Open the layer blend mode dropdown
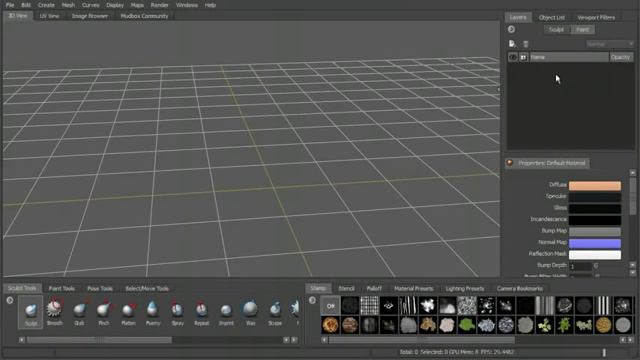This screenshot has width=640, height=360. pyautogui.click(x=610, y=44)
